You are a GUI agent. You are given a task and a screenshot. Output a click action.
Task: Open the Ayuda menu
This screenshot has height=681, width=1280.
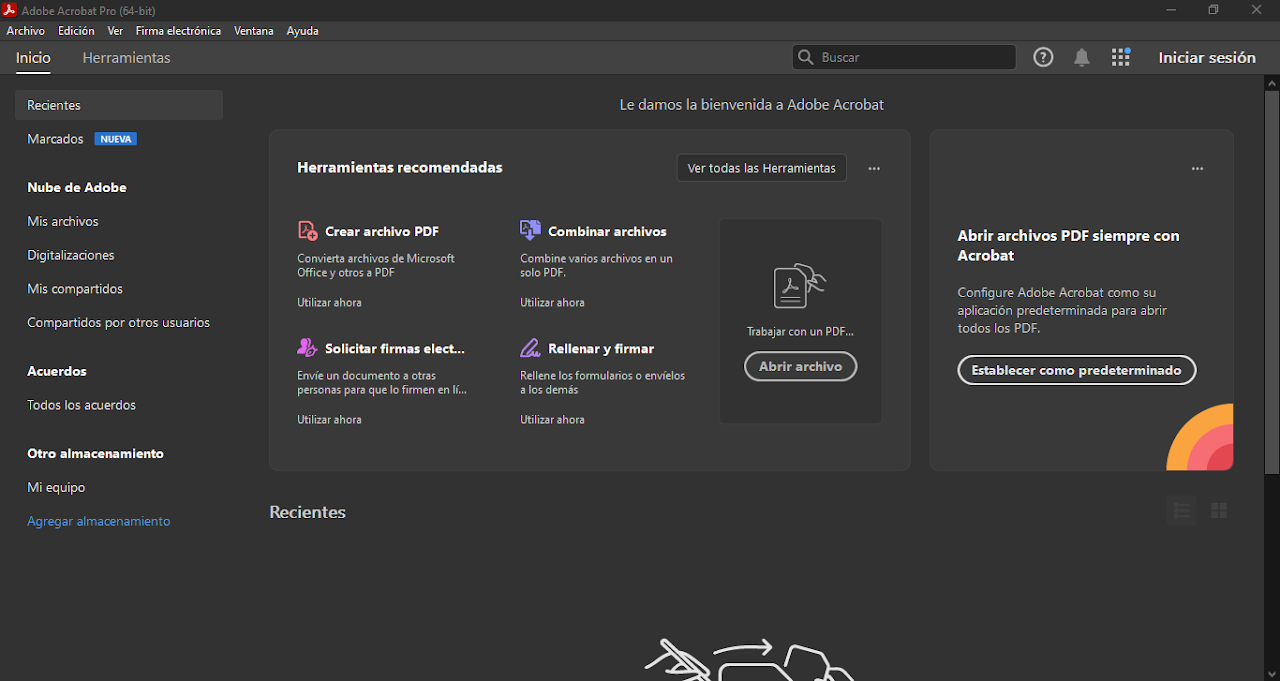click(x=302, y=31)
